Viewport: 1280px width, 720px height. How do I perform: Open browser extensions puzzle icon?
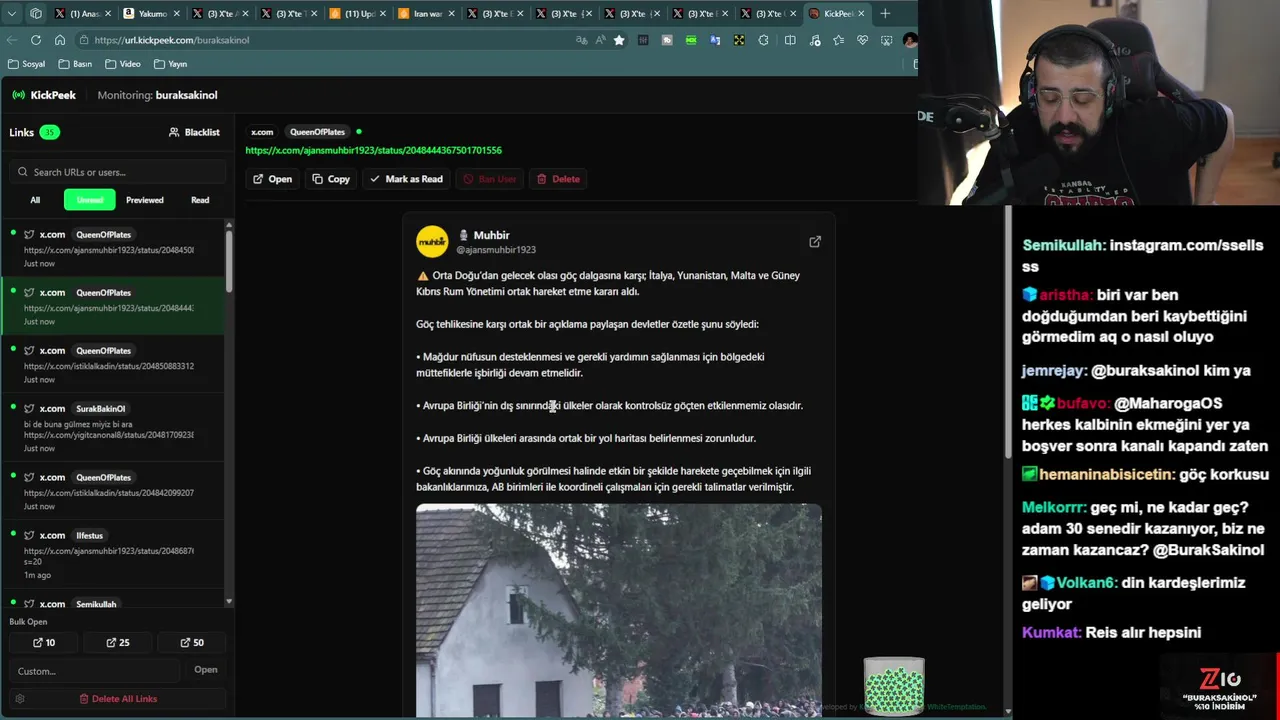pos(764,40)
